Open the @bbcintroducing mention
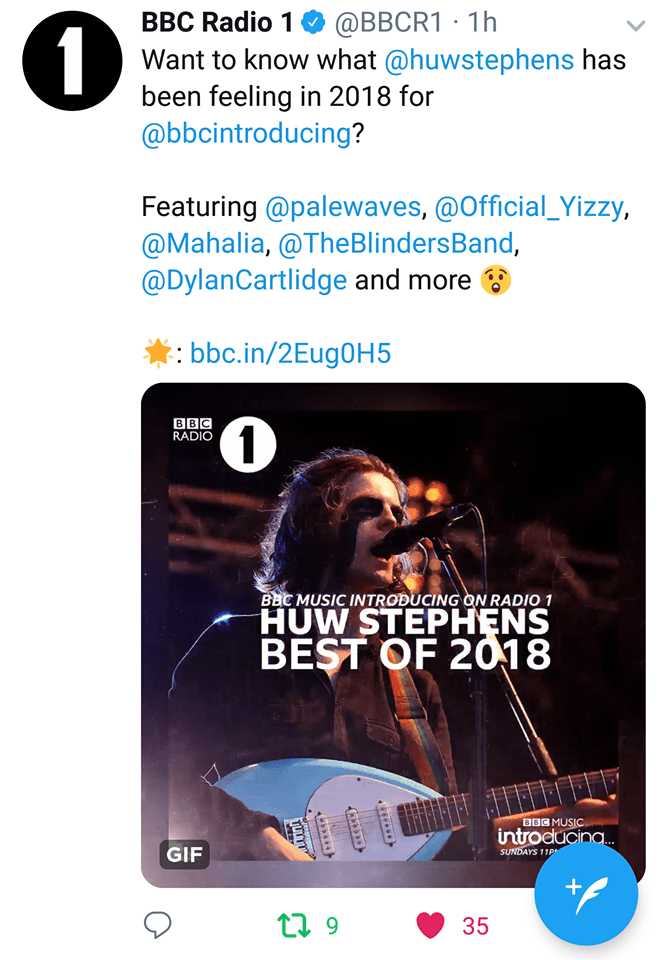The height and width of the screenshot is (960, 668). [246, 135]
